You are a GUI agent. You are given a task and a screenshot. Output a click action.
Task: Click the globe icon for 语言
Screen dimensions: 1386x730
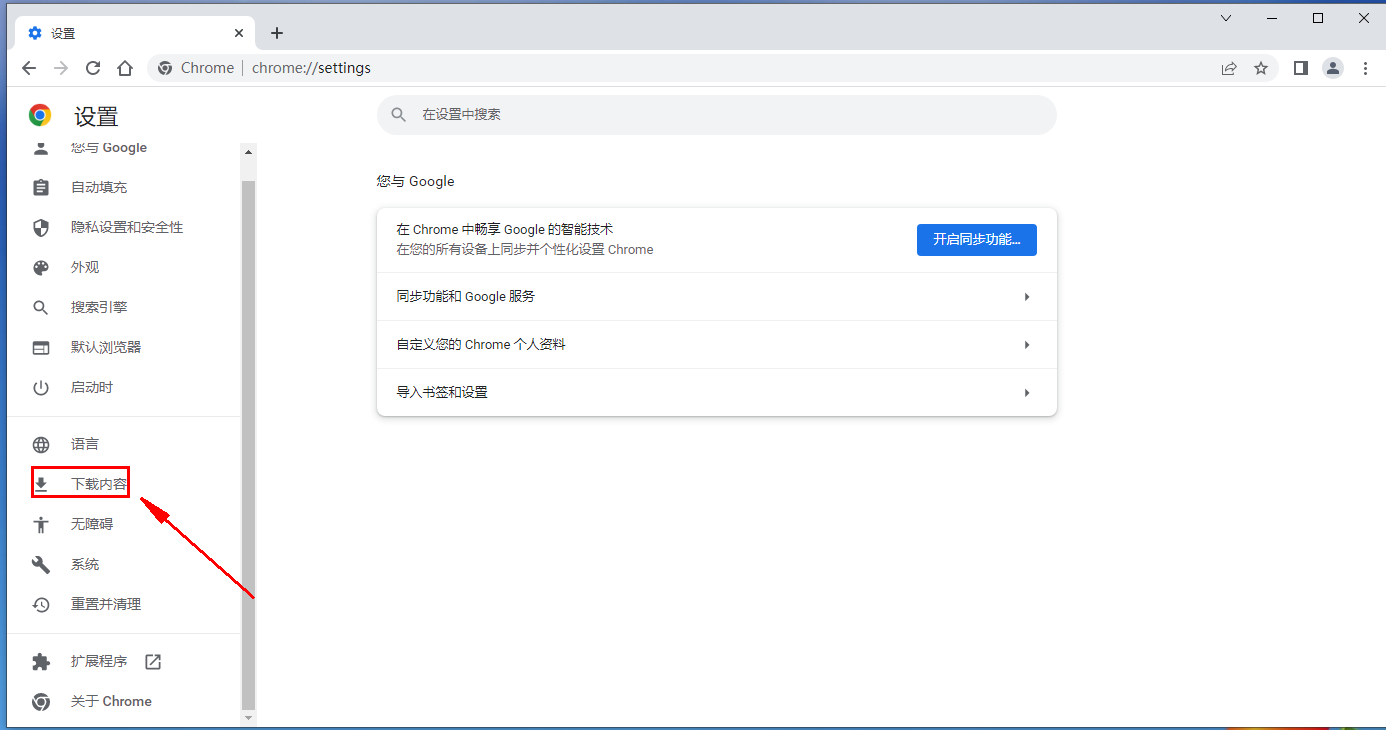click(41, 444)
